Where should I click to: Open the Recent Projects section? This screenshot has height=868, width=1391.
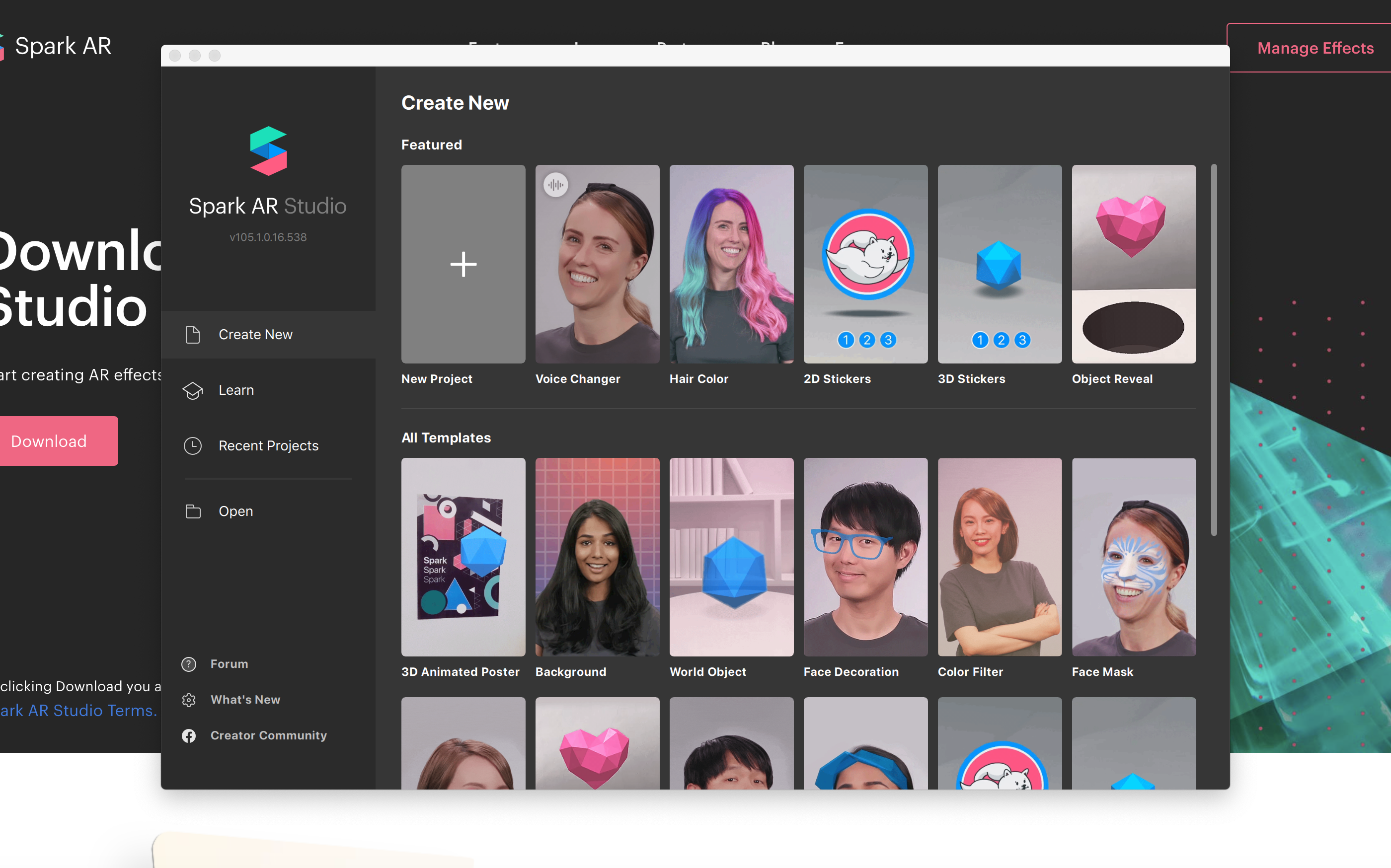(x=268, y=446)
